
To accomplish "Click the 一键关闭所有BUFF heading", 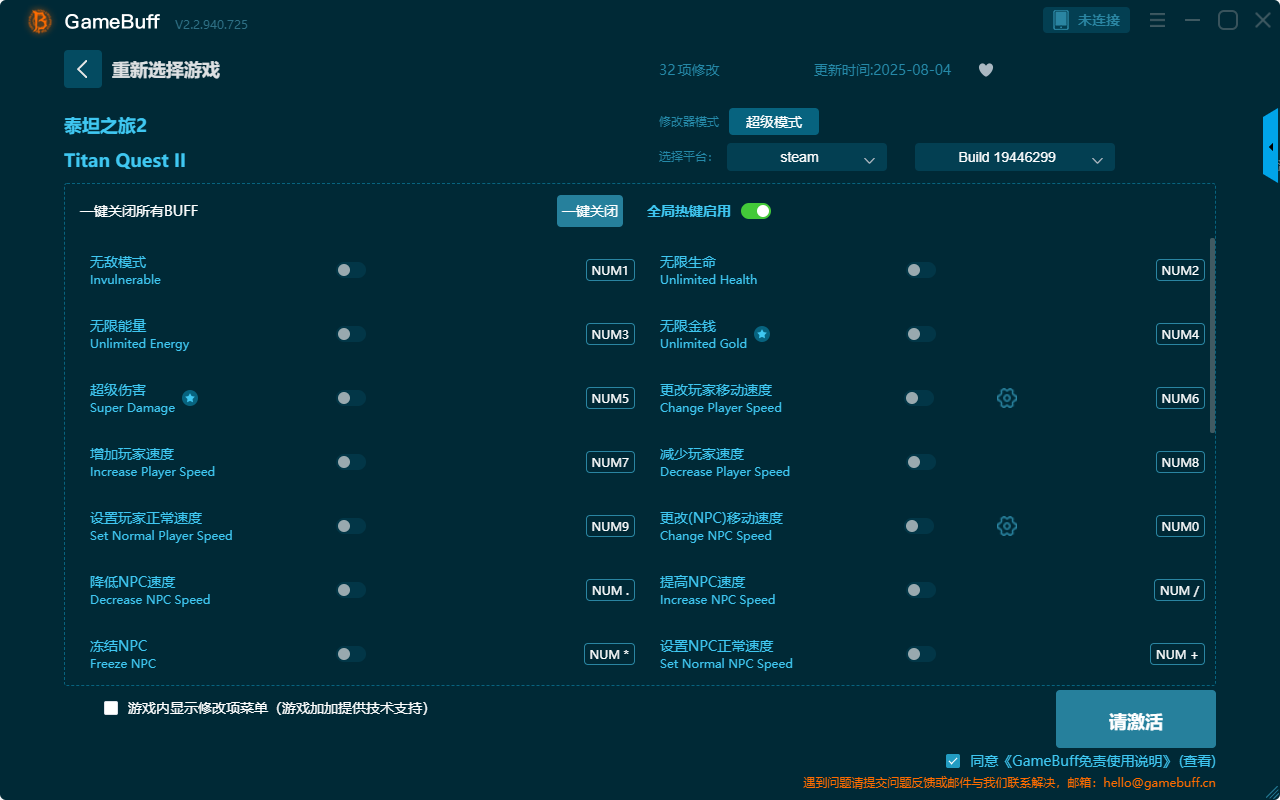I will click(x=139, y=211).
